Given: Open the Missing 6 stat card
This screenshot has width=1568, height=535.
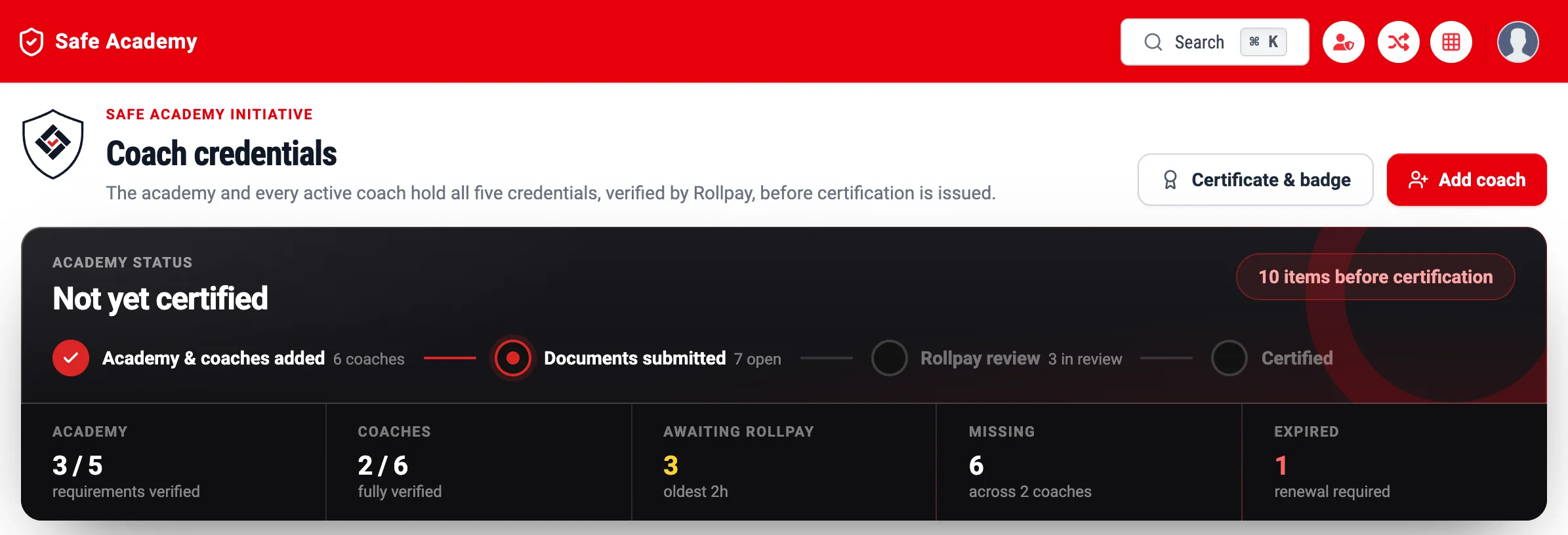Looking at the screenshot, I should [1089, 462].
